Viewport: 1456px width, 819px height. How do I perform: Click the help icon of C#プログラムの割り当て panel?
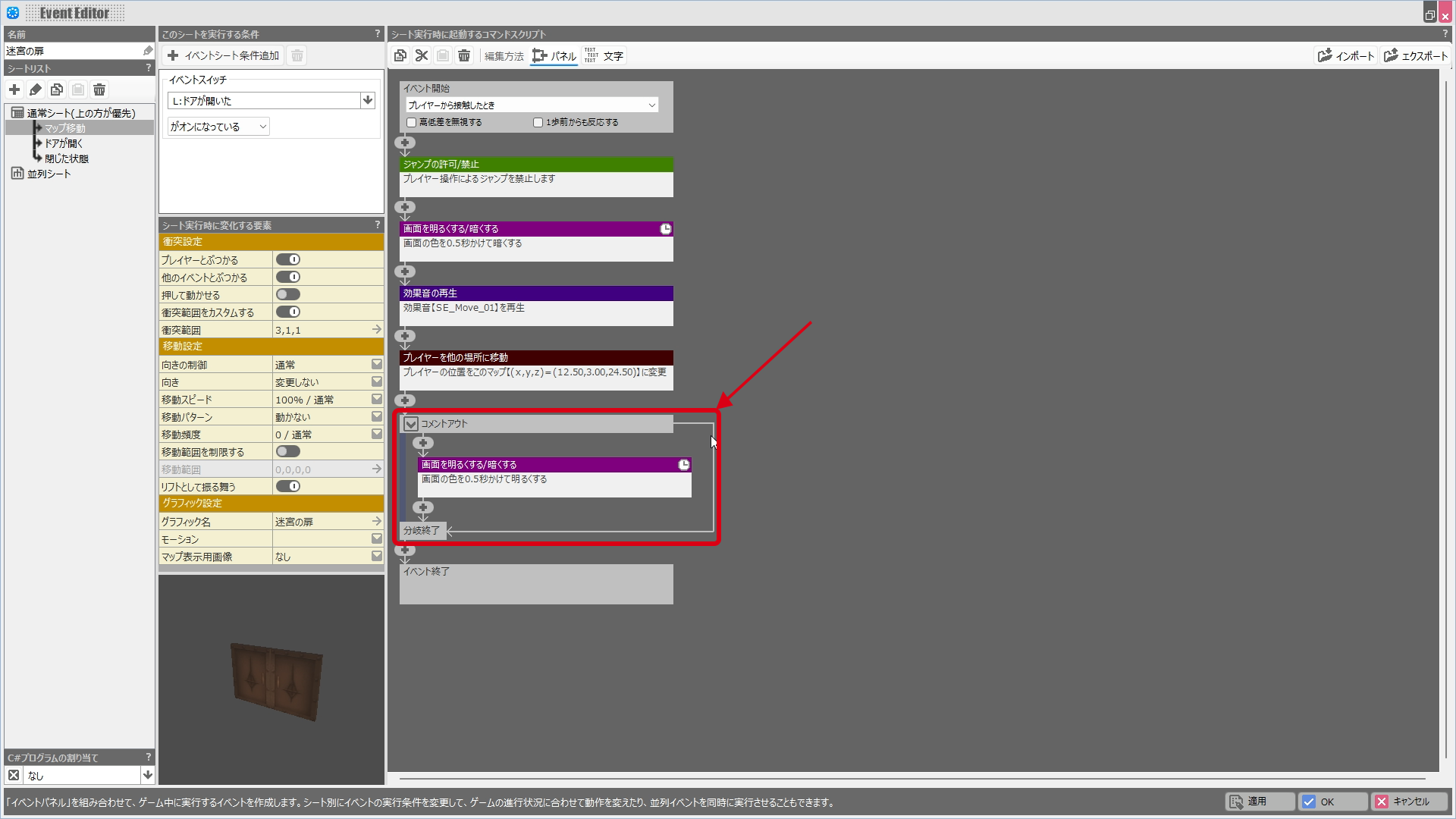click(x=149, y=757)
